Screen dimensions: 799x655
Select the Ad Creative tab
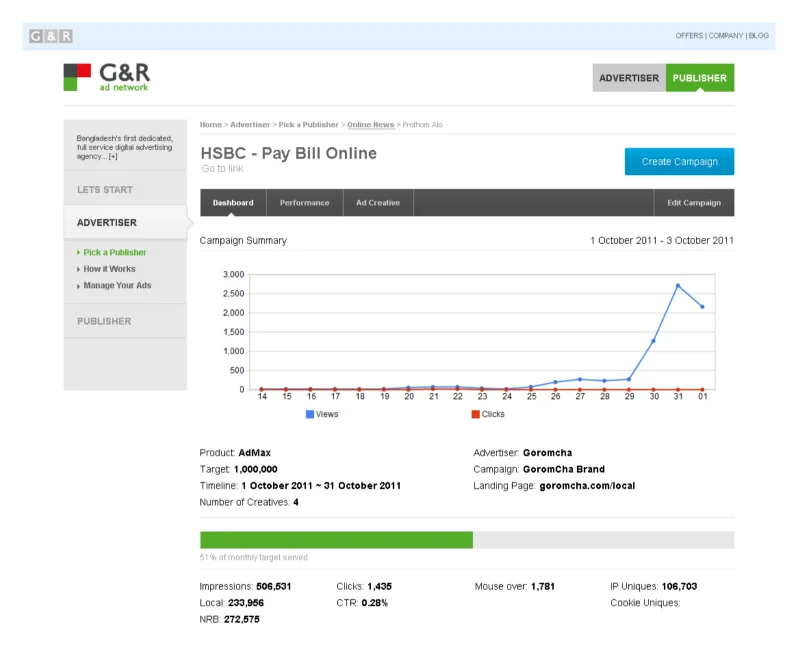(378, 203)
